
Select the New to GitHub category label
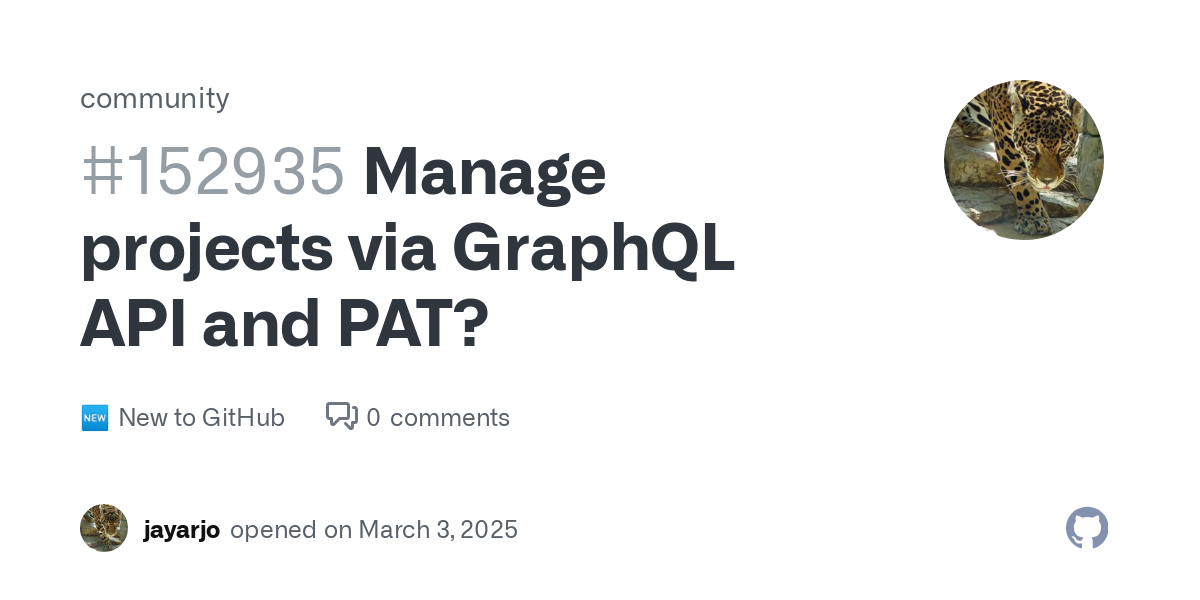point(201,417)
